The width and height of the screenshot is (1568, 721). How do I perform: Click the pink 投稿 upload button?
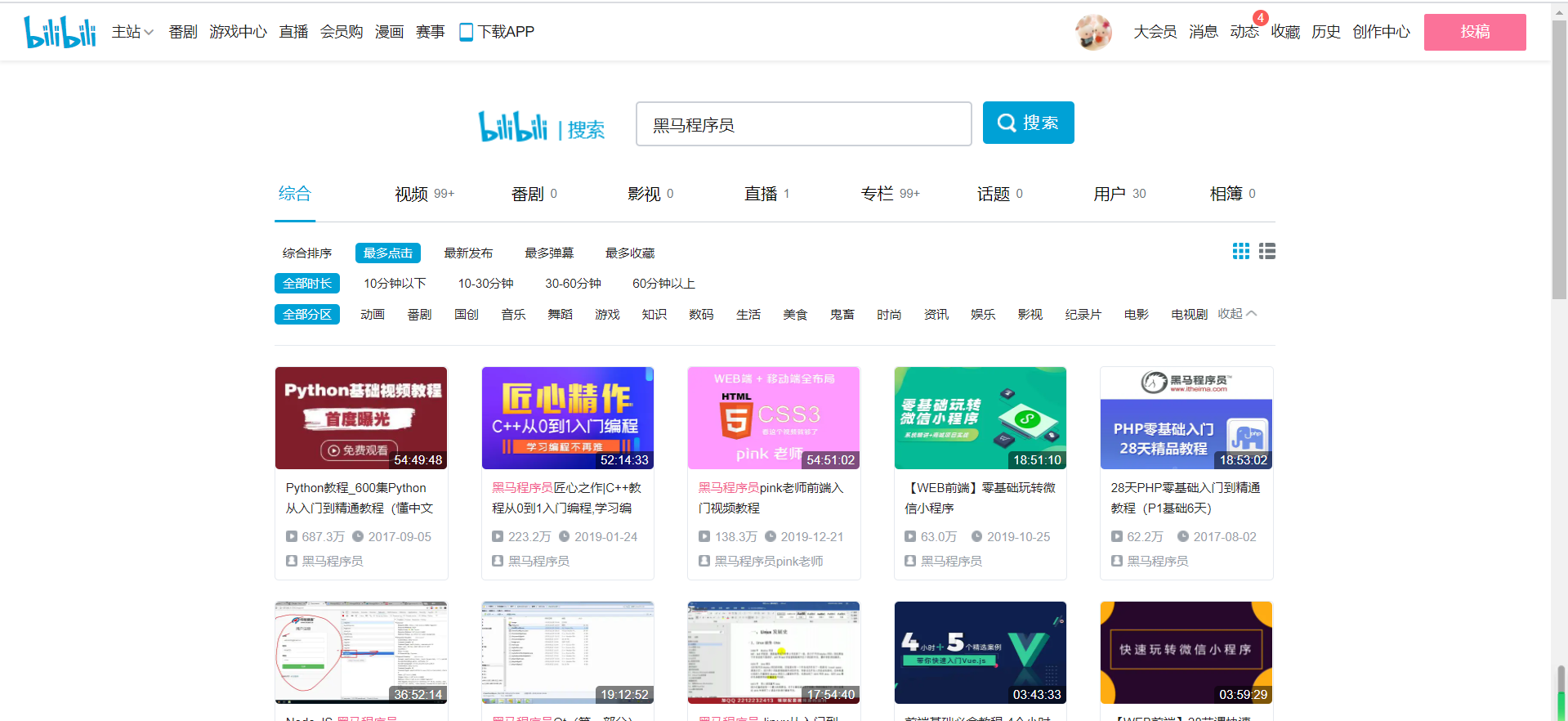1475,32
